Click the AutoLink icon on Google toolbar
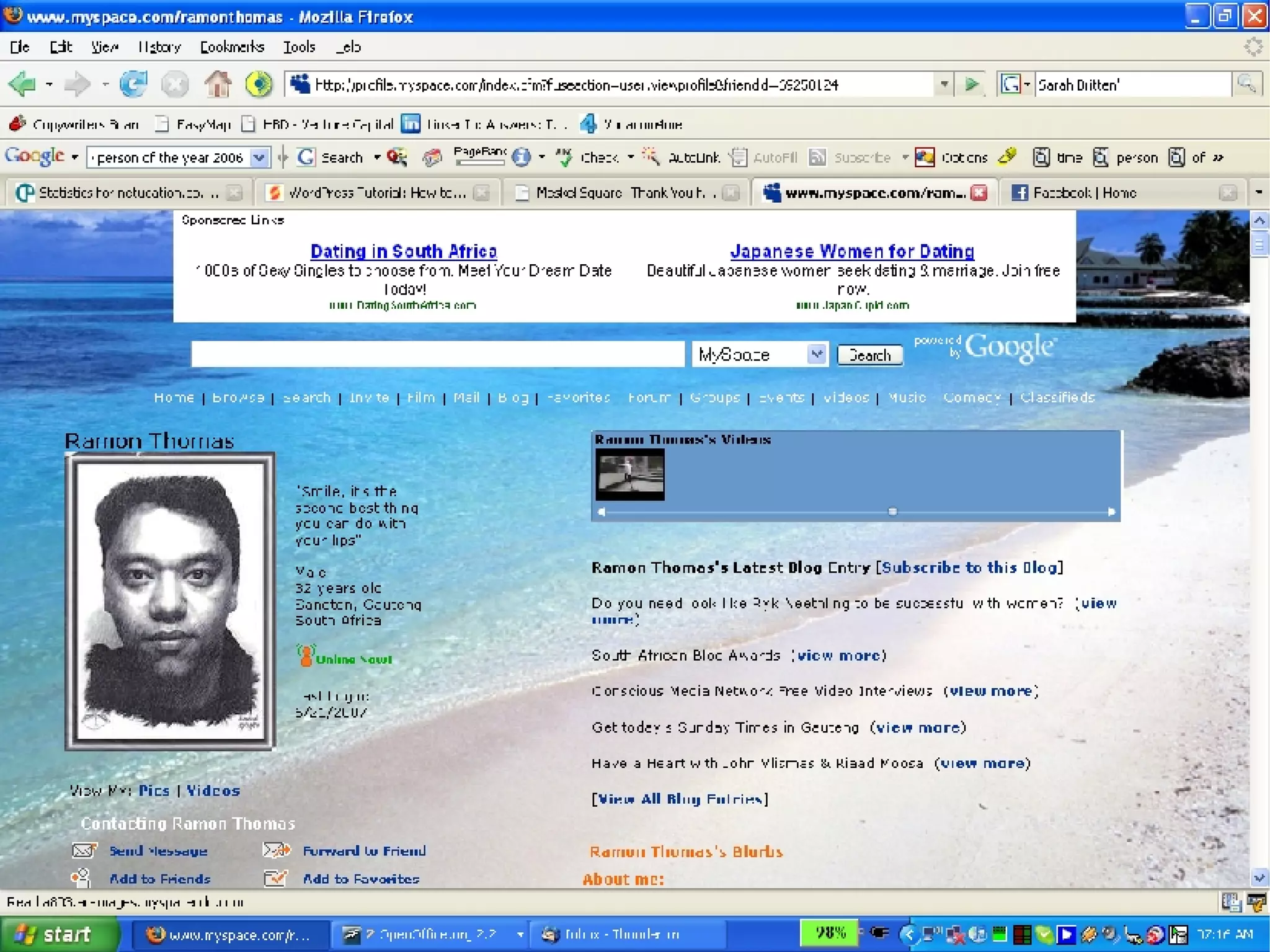Image resolution: width=1270 pixels, height=952 pixels. (x=650, y=157)
